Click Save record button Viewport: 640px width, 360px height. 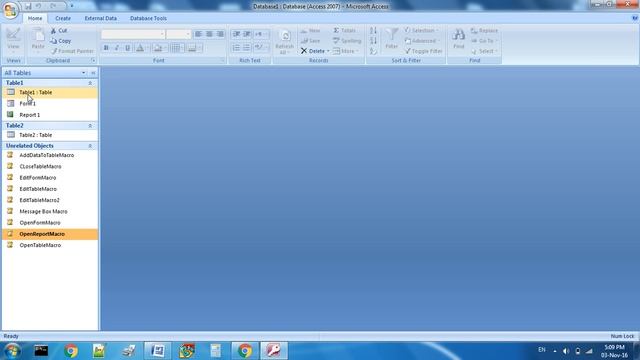311,41
